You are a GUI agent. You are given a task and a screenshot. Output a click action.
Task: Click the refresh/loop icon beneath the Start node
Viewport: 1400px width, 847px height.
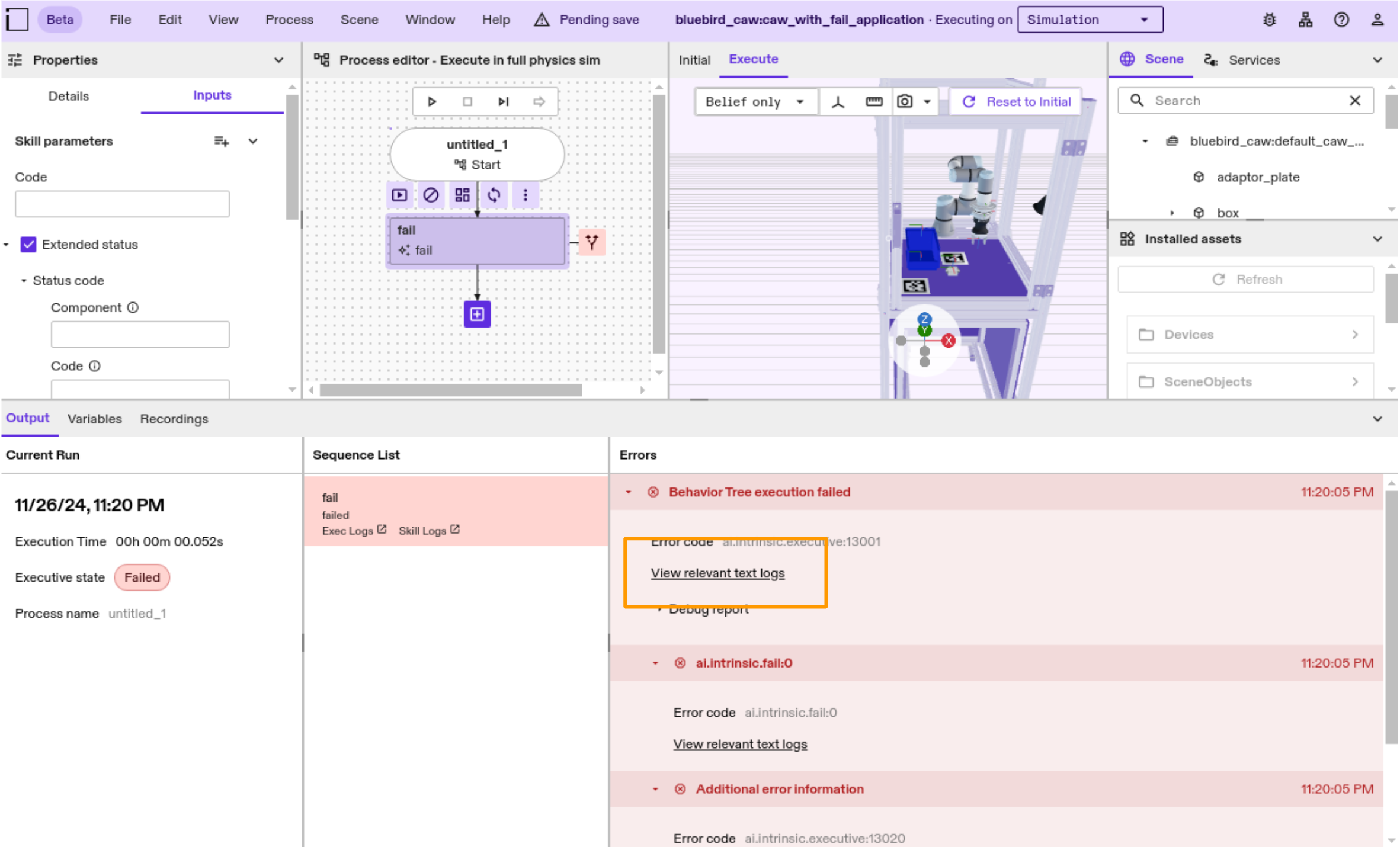point(494,195)
